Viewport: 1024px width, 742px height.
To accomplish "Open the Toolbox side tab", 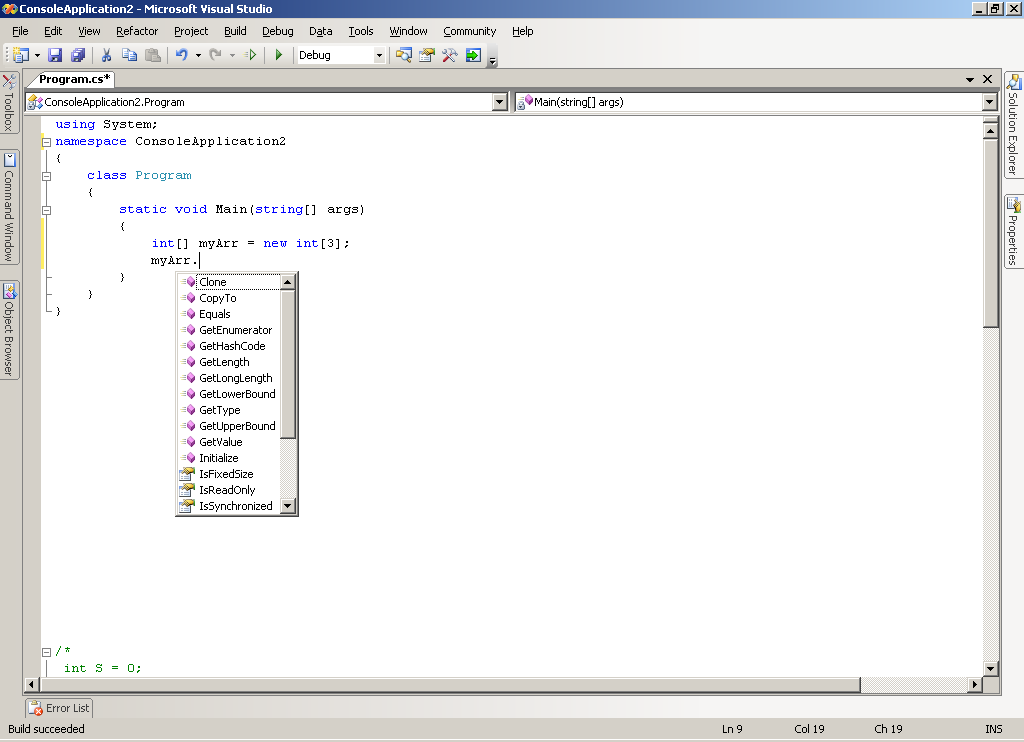I will click(9, 103).
